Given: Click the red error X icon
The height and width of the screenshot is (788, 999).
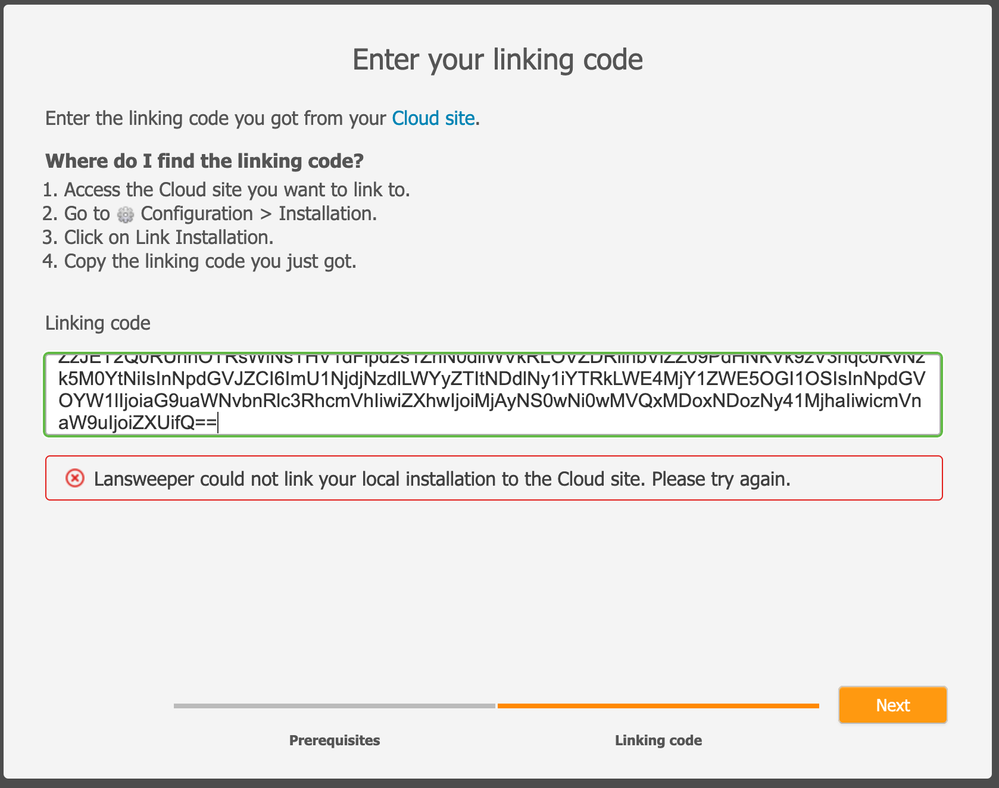Looking at the screenshot, I should [75, 478].
